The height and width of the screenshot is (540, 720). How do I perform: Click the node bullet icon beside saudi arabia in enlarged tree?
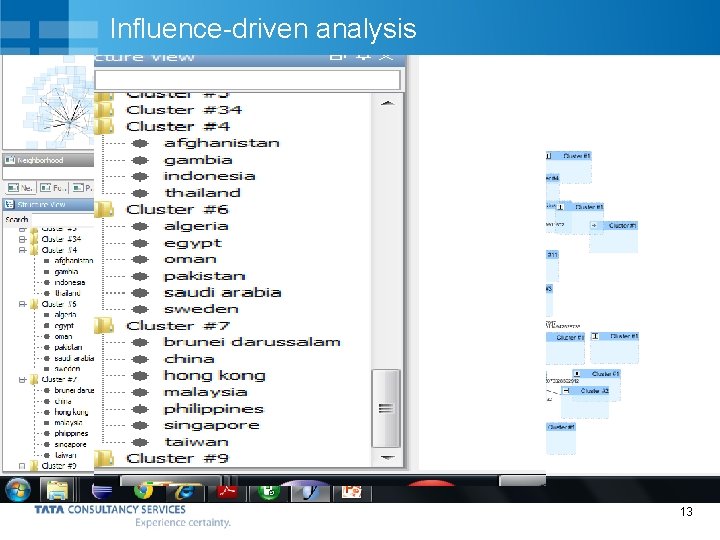[x=140, y=292]
